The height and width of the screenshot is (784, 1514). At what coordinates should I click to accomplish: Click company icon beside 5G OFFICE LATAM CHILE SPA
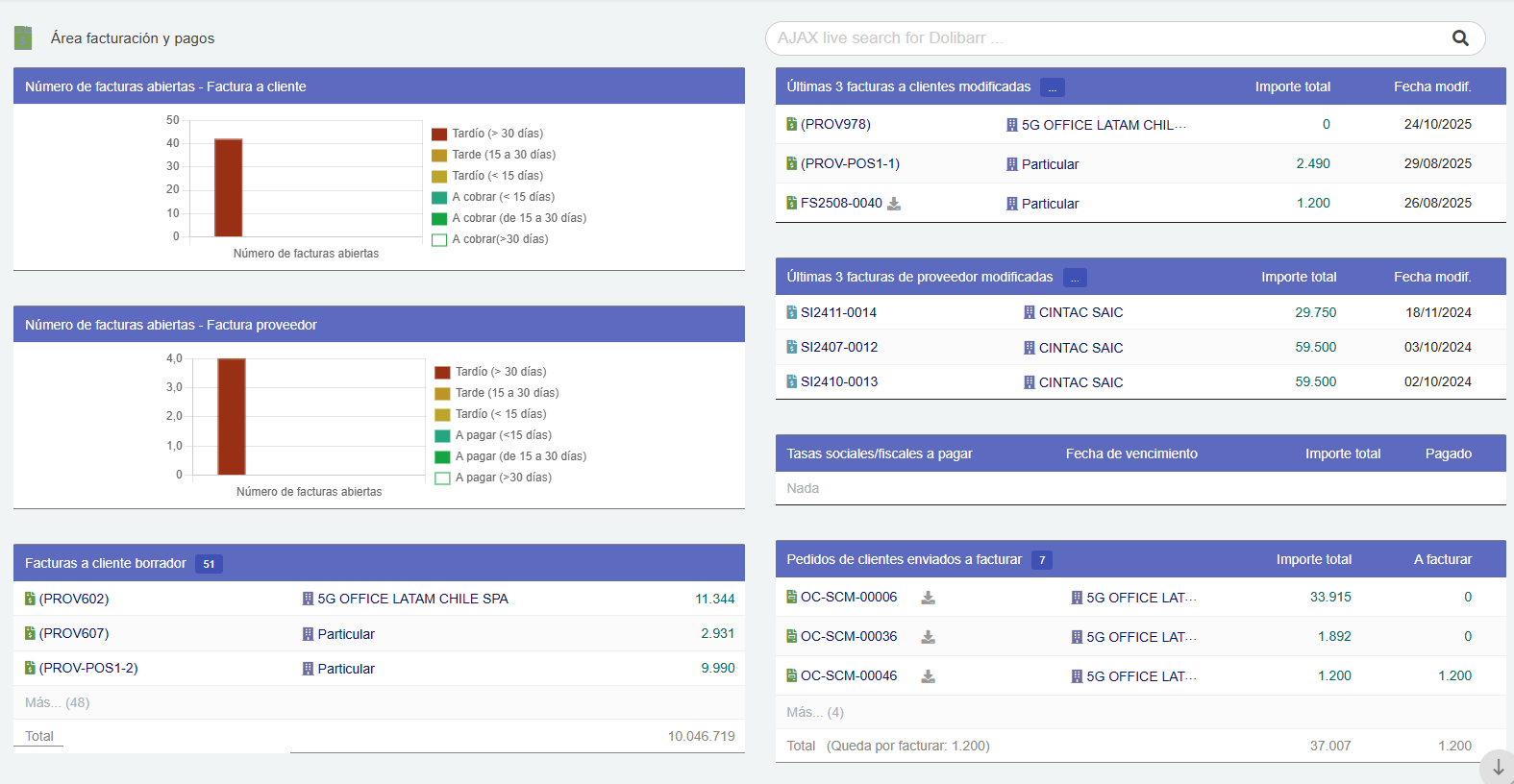[x=308, y=599]
